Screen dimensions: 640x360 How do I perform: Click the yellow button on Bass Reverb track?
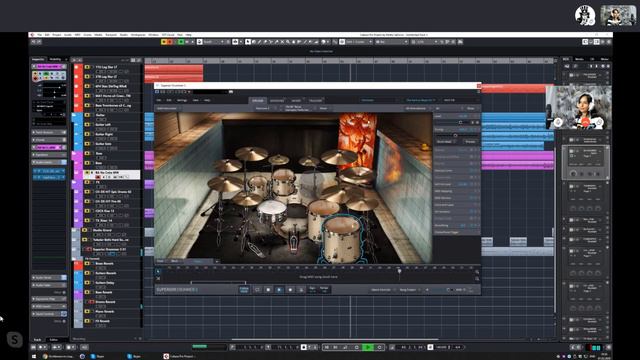click(x=87, y=292)
